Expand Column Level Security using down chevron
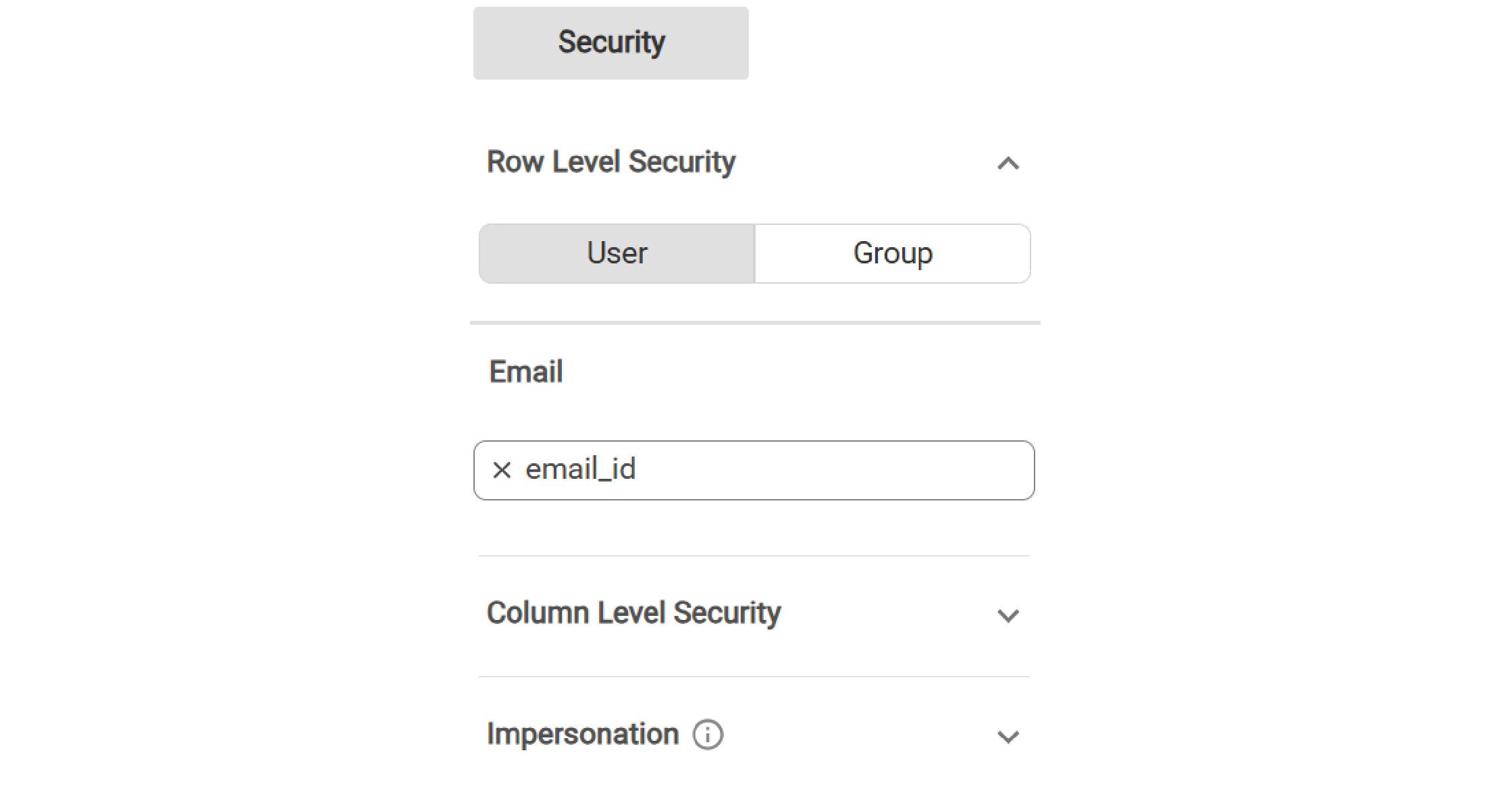This screenshot has height=805, width=1512. coord(1008,615)
